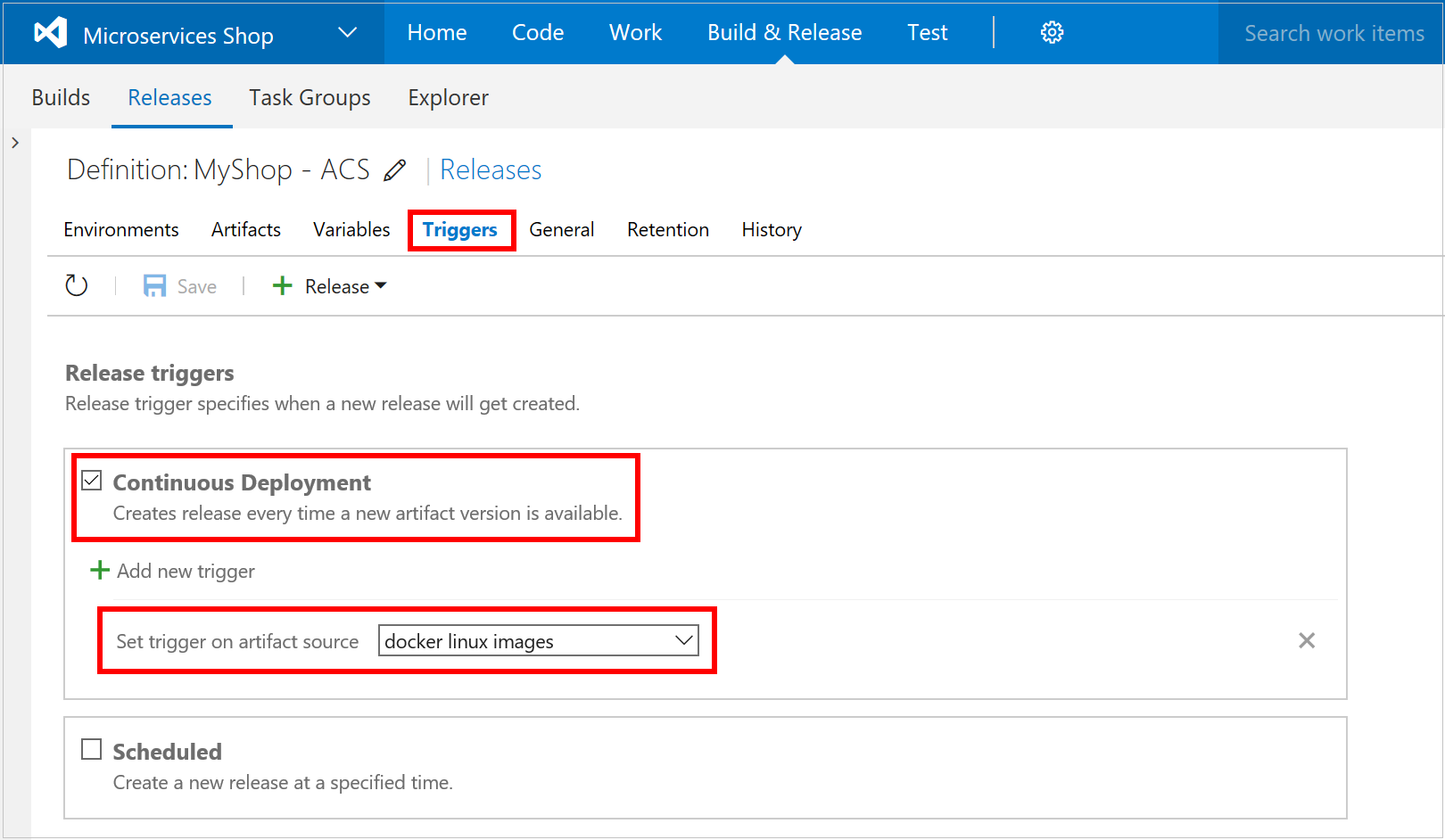
Task: Click Add new trigger
Action: (185, 570)
